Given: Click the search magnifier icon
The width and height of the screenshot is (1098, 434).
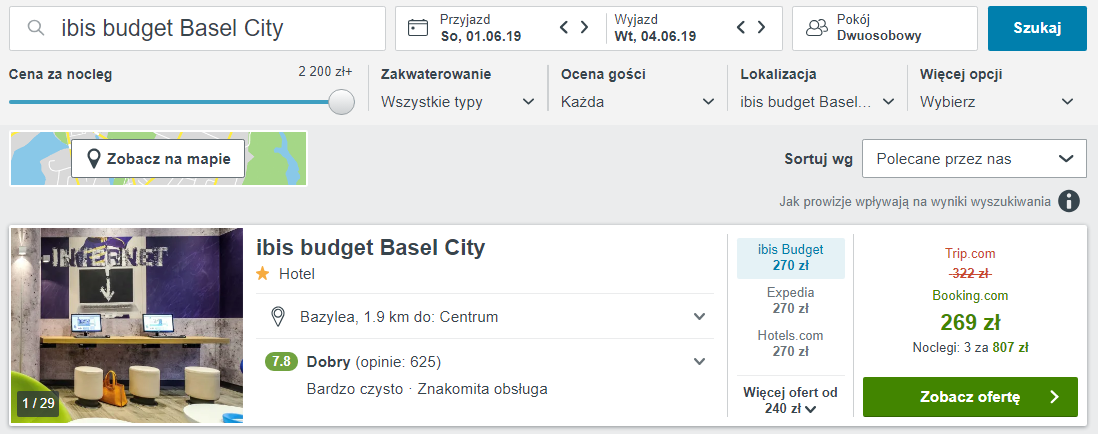Looking at the screenshot, I should (36, 29).
